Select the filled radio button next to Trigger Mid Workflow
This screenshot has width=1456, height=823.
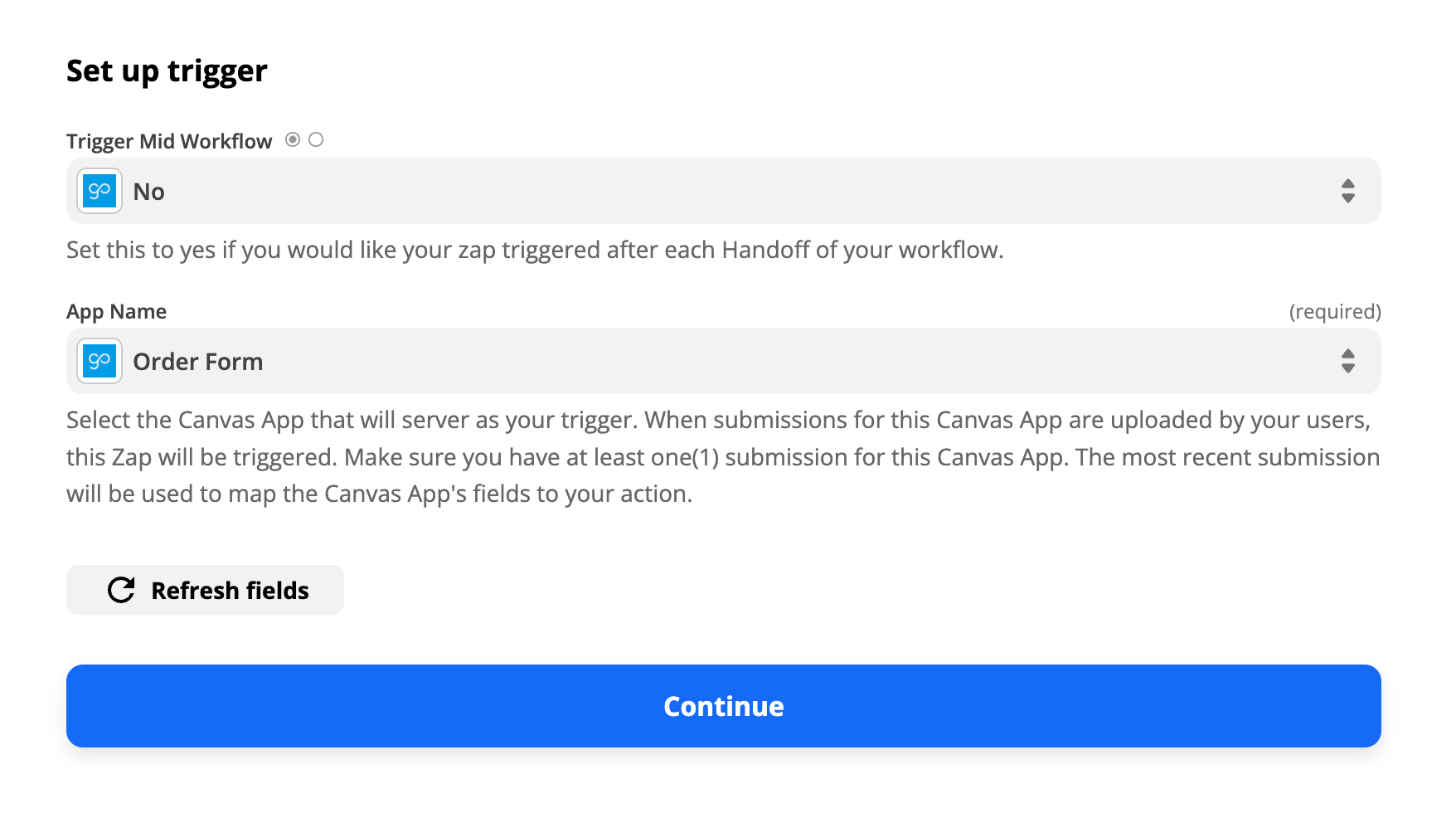(293, 139)
